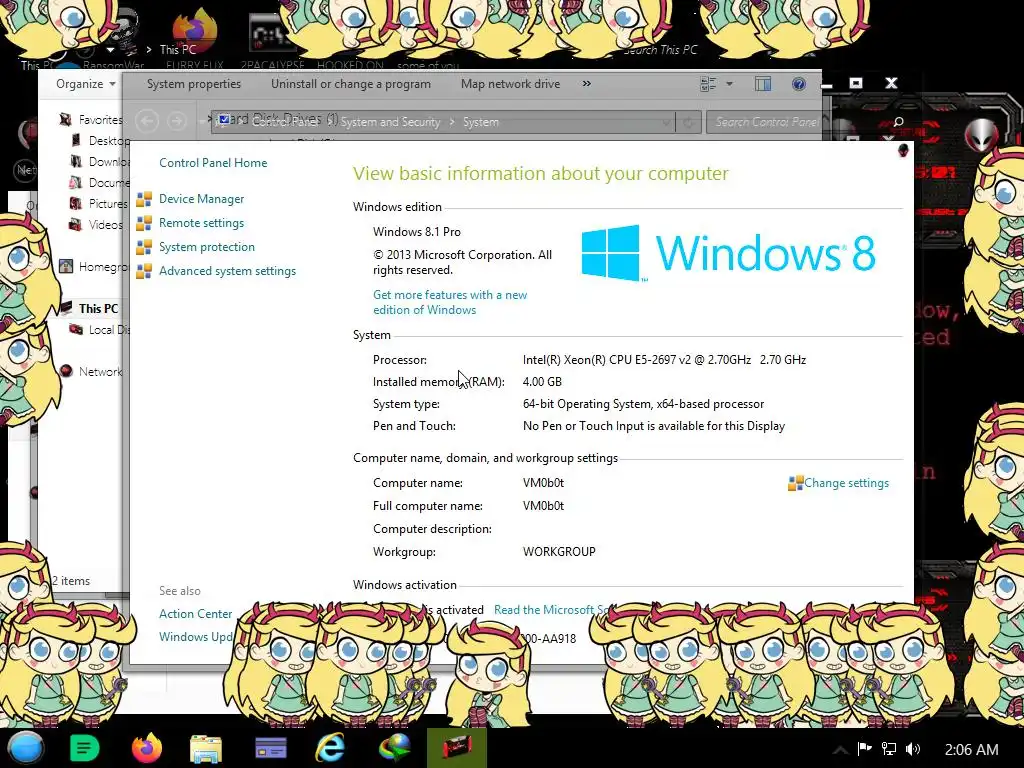This screenshot has height=768, width=1024.
Task: Click volume speaker icon in tray
Action: pyautogui.click(x=913, y=749)
